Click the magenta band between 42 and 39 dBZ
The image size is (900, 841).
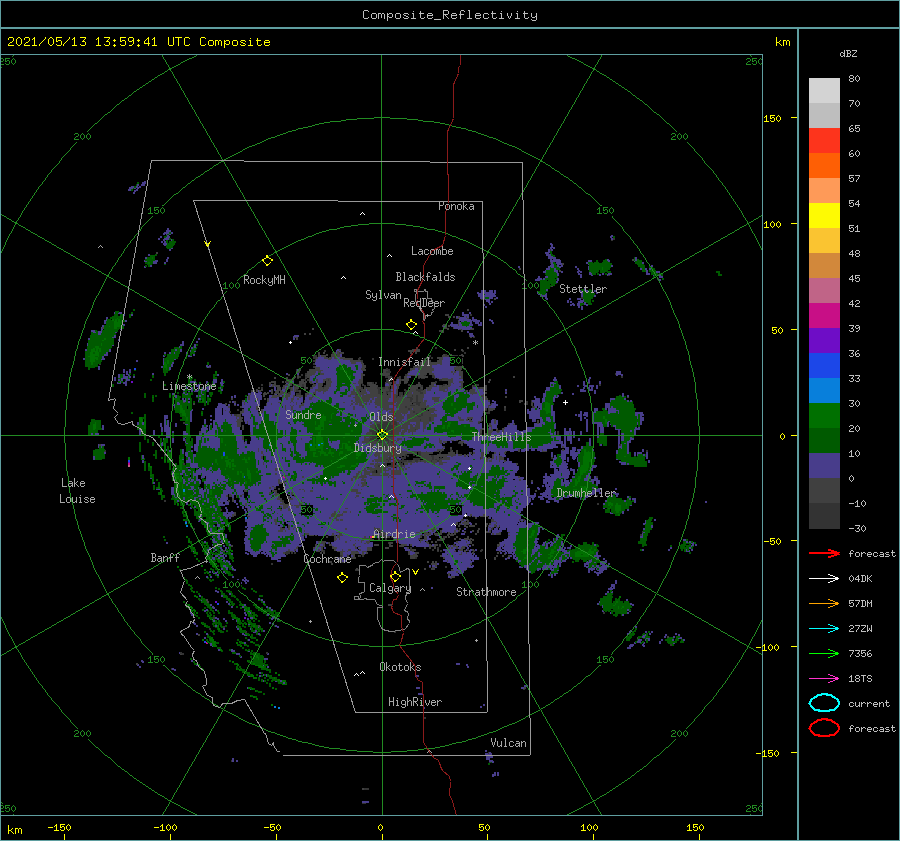click(824, 316)
